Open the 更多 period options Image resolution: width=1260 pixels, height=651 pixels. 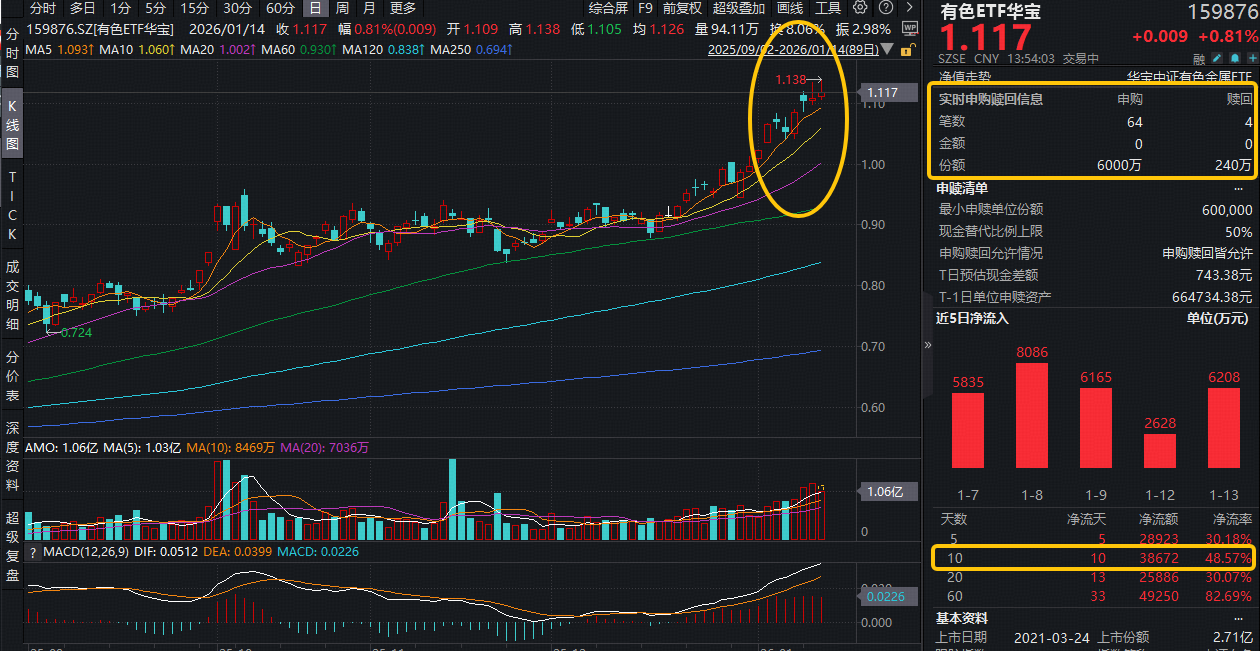point(402,8)
